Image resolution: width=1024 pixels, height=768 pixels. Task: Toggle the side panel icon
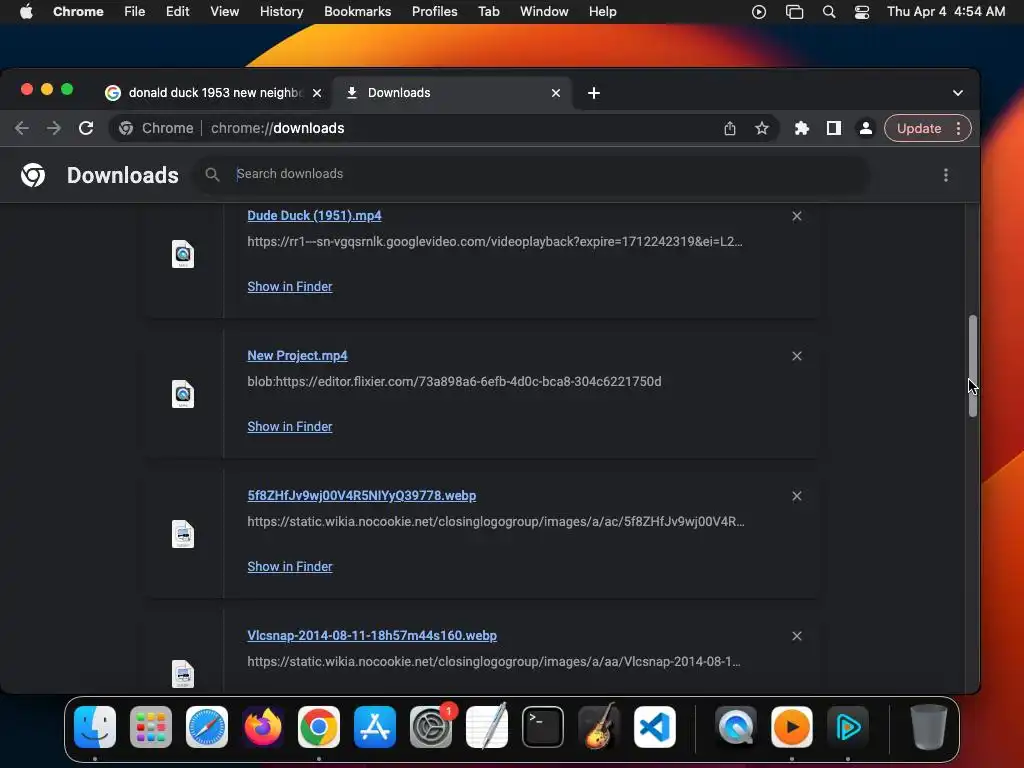[833, 128]
